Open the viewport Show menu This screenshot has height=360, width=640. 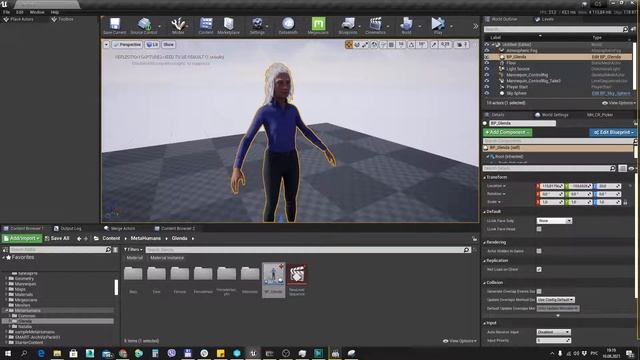click(169, 44)
